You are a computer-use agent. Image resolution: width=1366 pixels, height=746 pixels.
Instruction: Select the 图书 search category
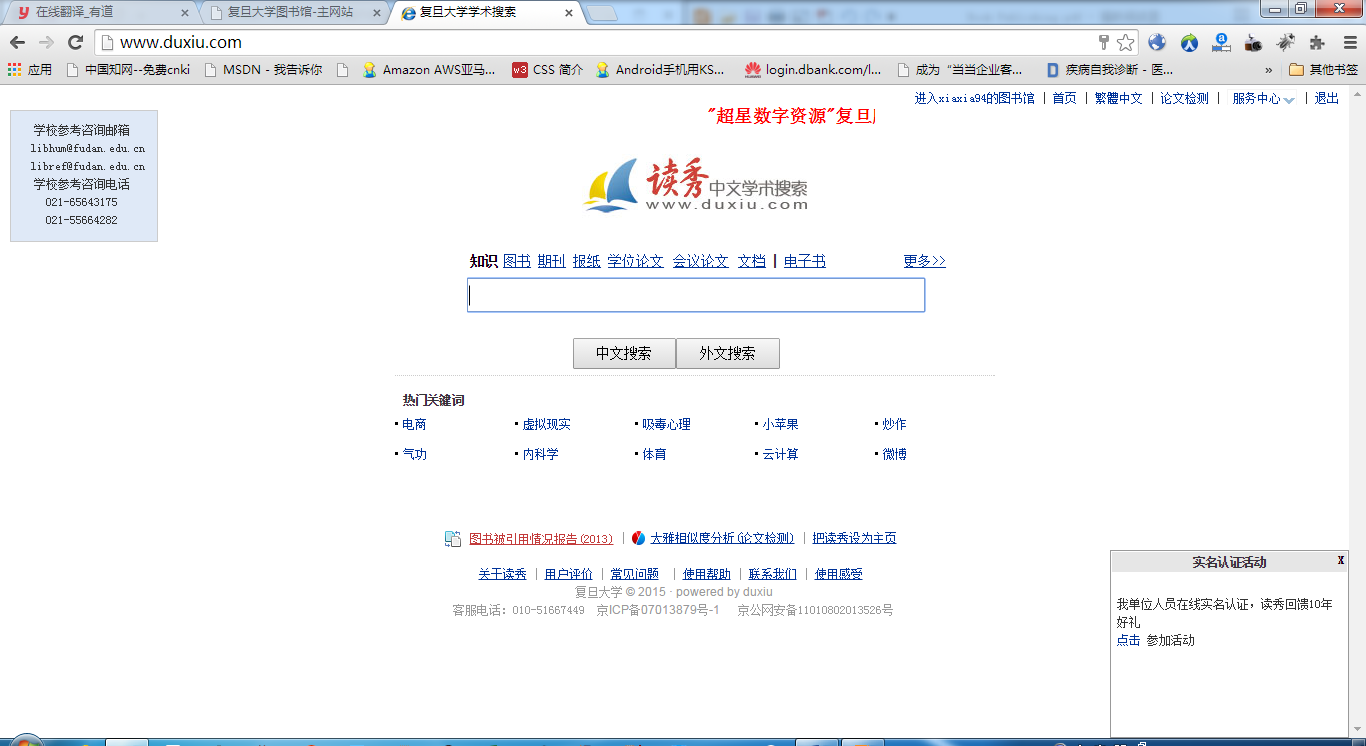click(x=517, y=261)
